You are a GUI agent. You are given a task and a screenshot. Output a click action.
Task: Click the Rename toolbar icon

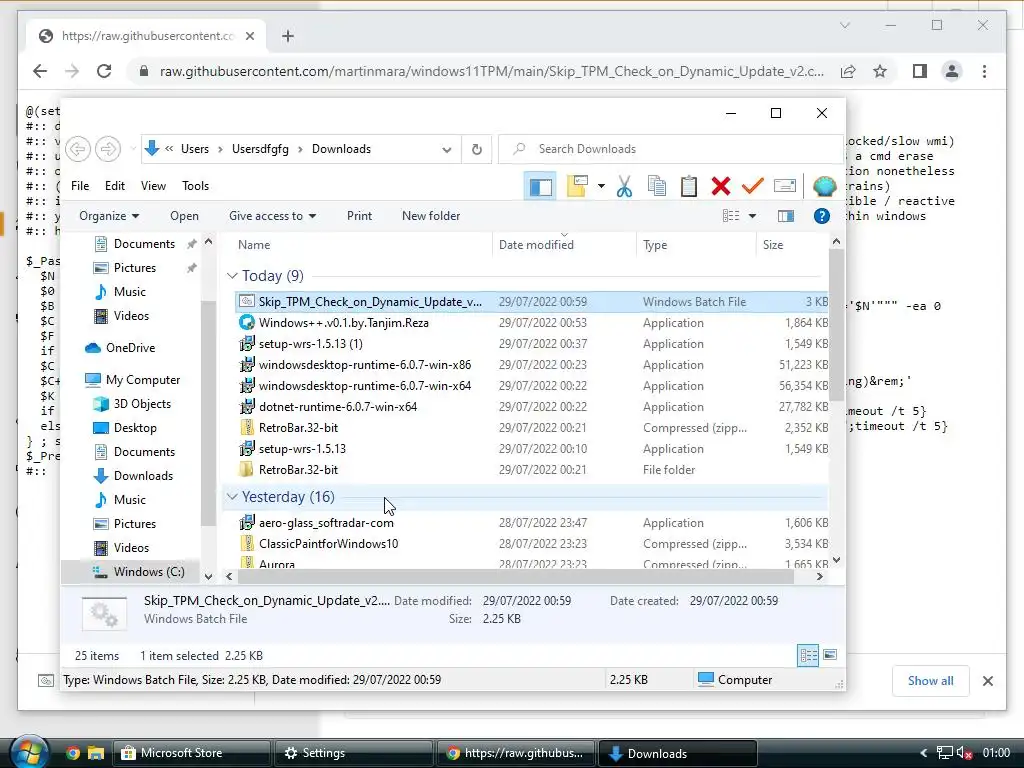pos(784,186)
